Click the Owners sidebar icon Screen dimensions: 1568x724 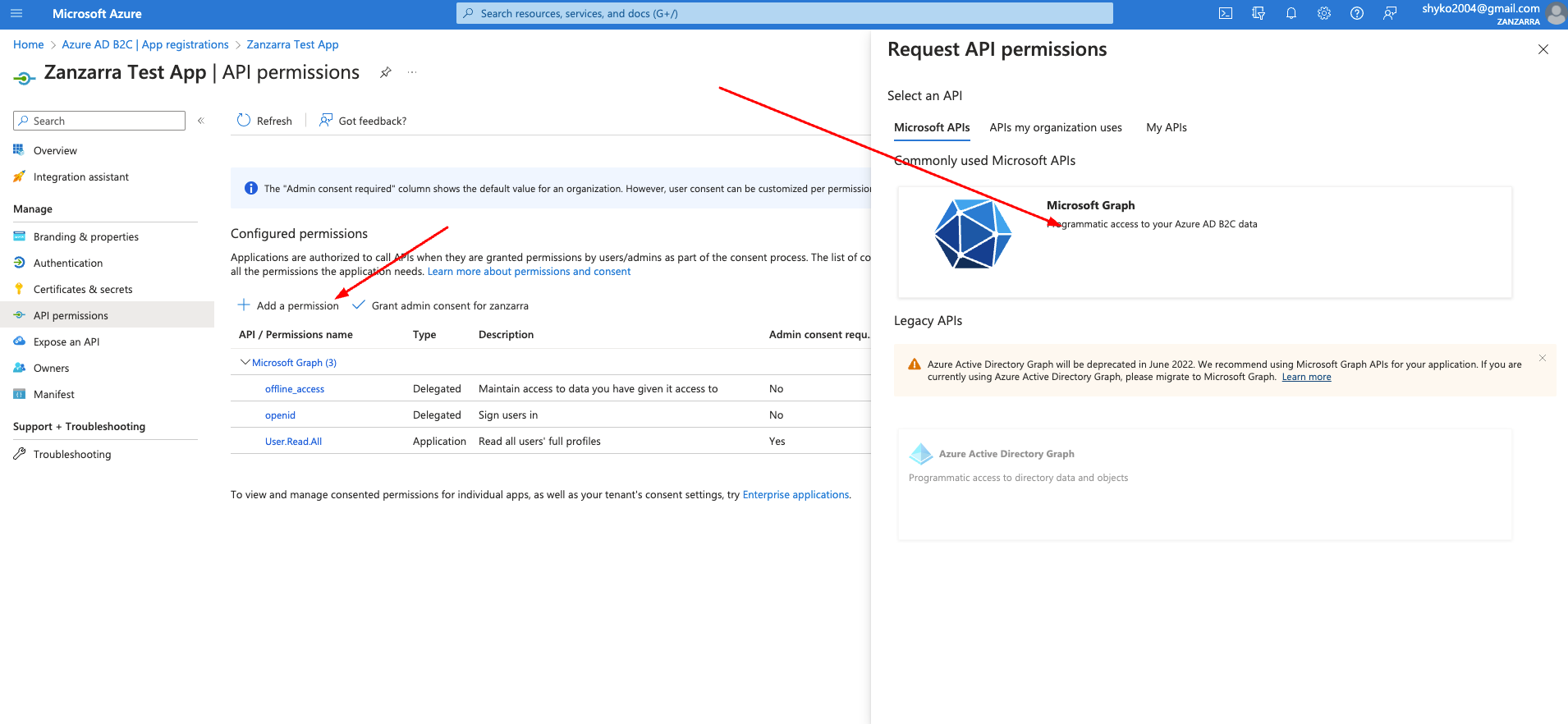click(x=19, y=368)
